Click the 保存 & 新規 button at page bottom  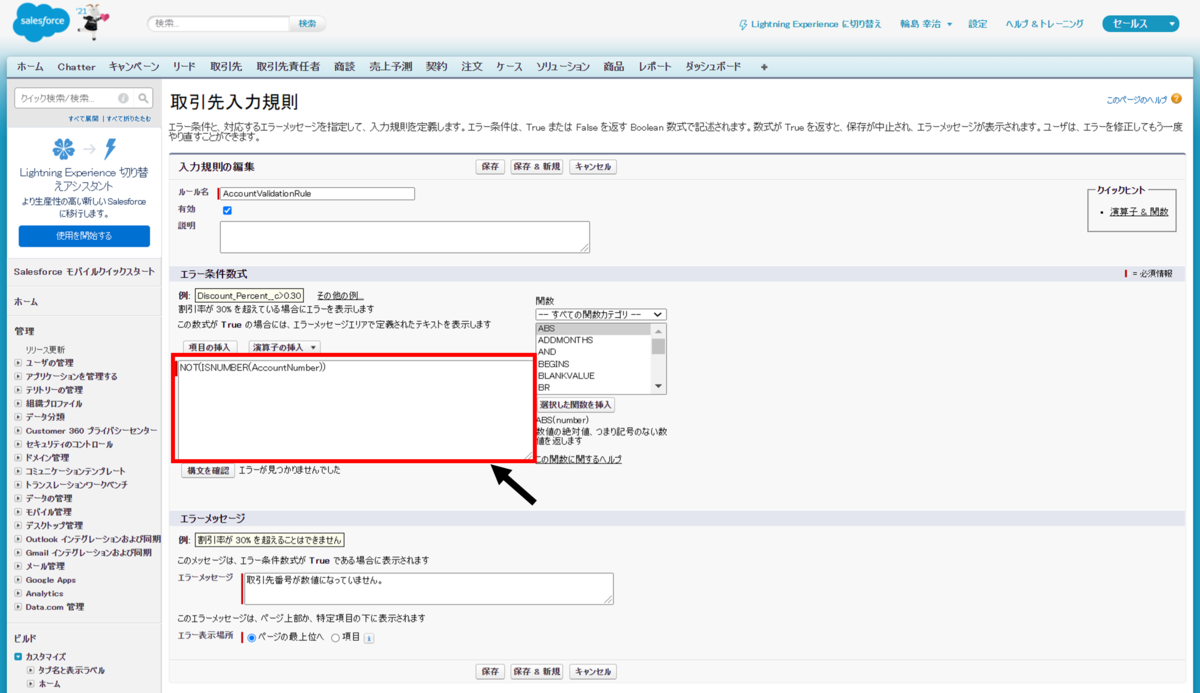[537, 672]
